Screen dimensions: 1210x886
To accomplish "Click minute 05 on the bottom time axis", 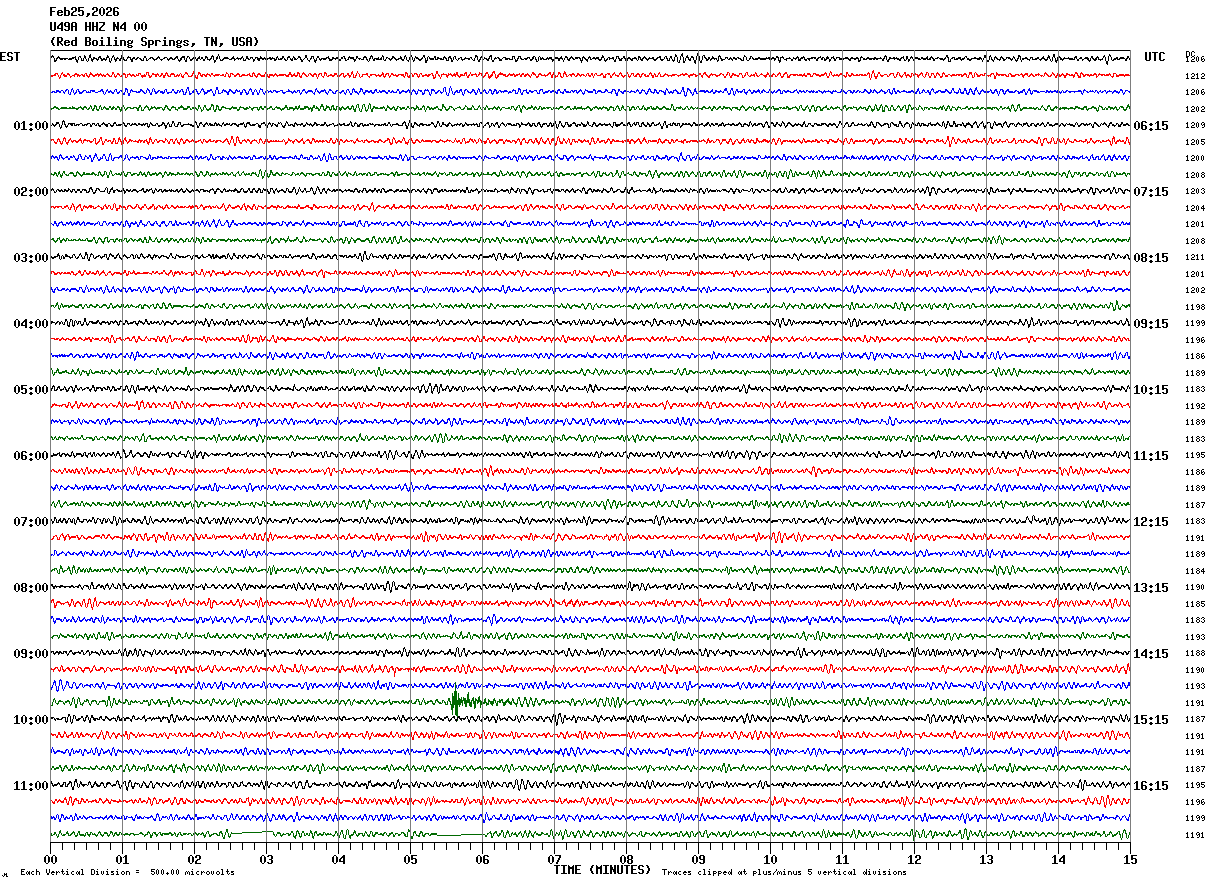I will (x=410, y=860).
